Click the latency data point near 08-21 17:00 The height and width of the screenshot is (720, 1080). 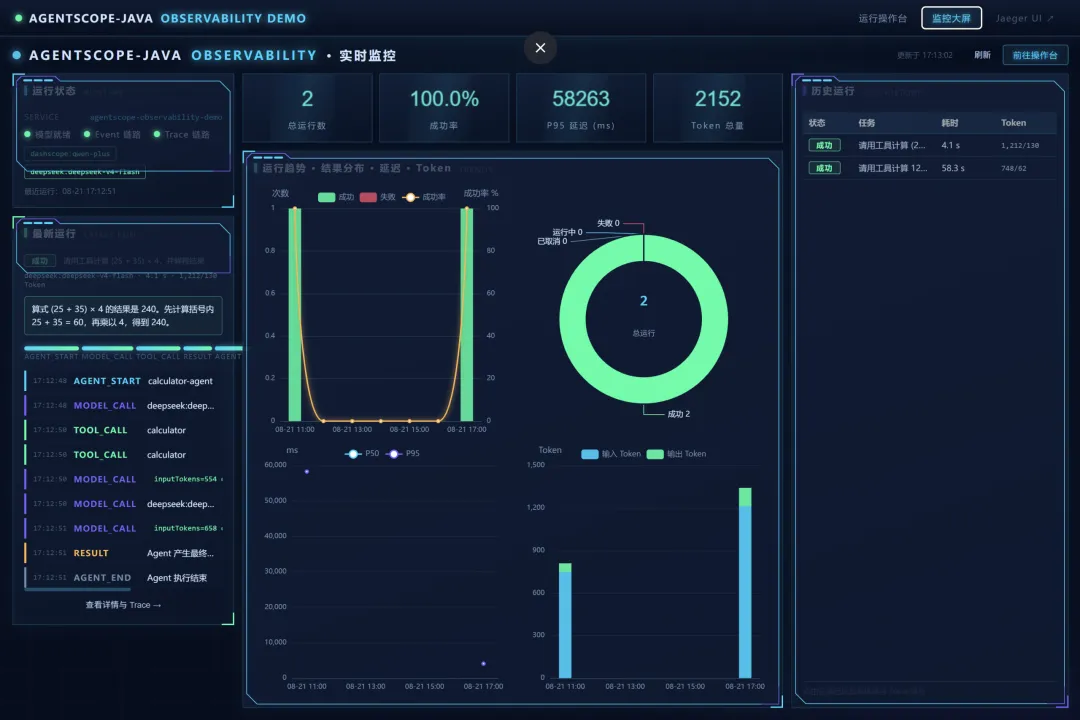(484, 664)
